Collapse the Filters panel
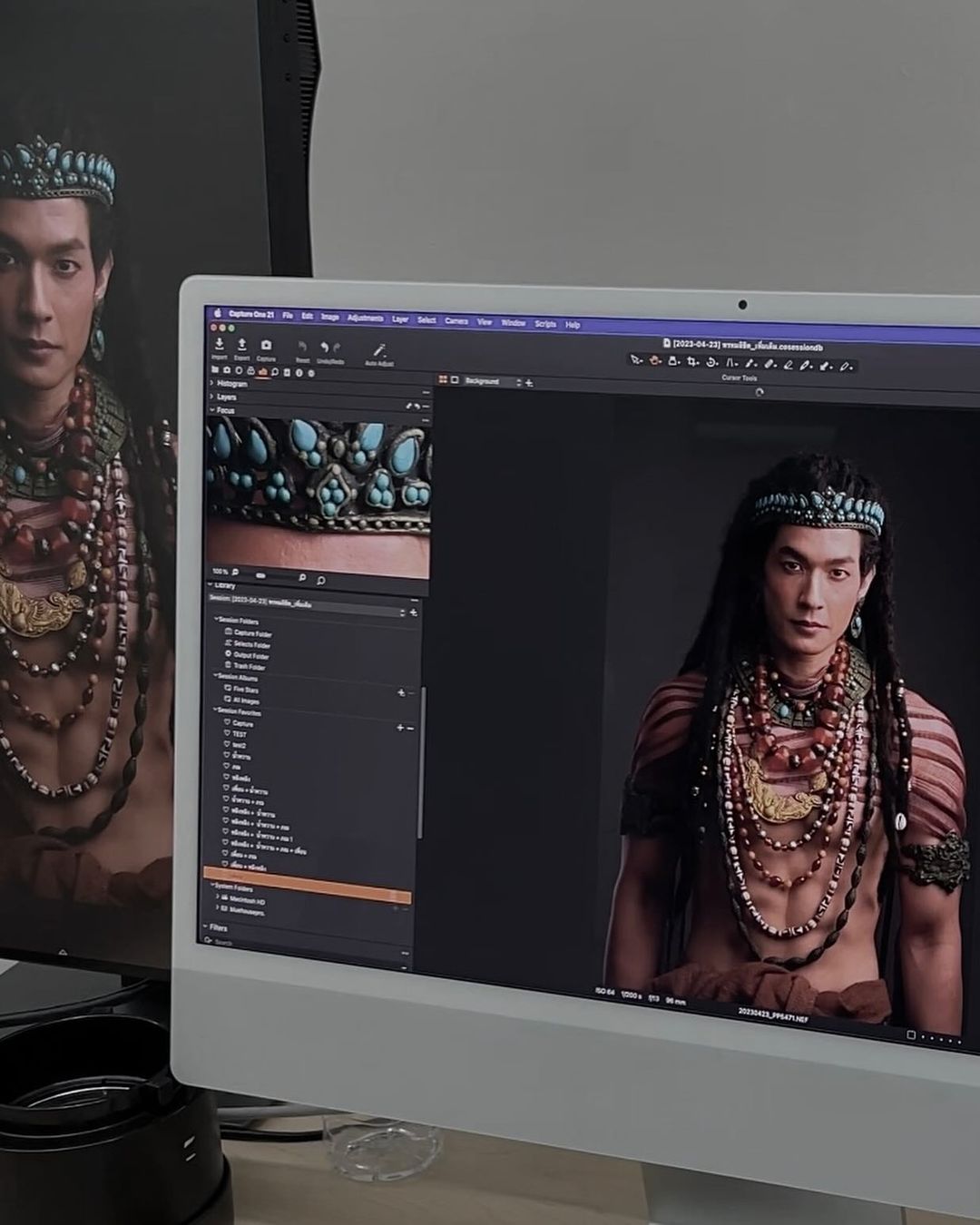980x1225 pixels. point(205,927)
